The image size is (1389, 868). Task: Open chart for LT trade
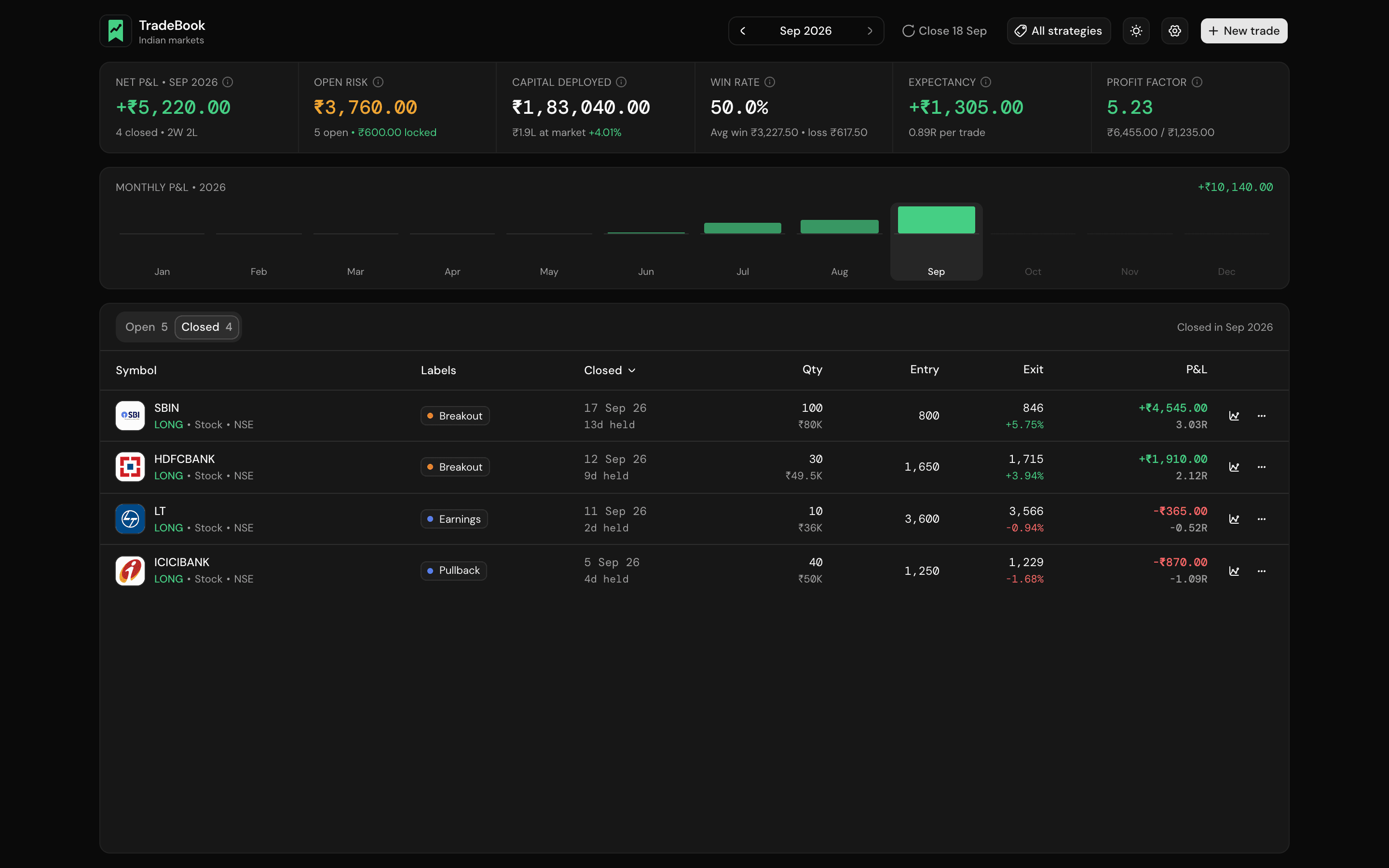point(1234,519)
